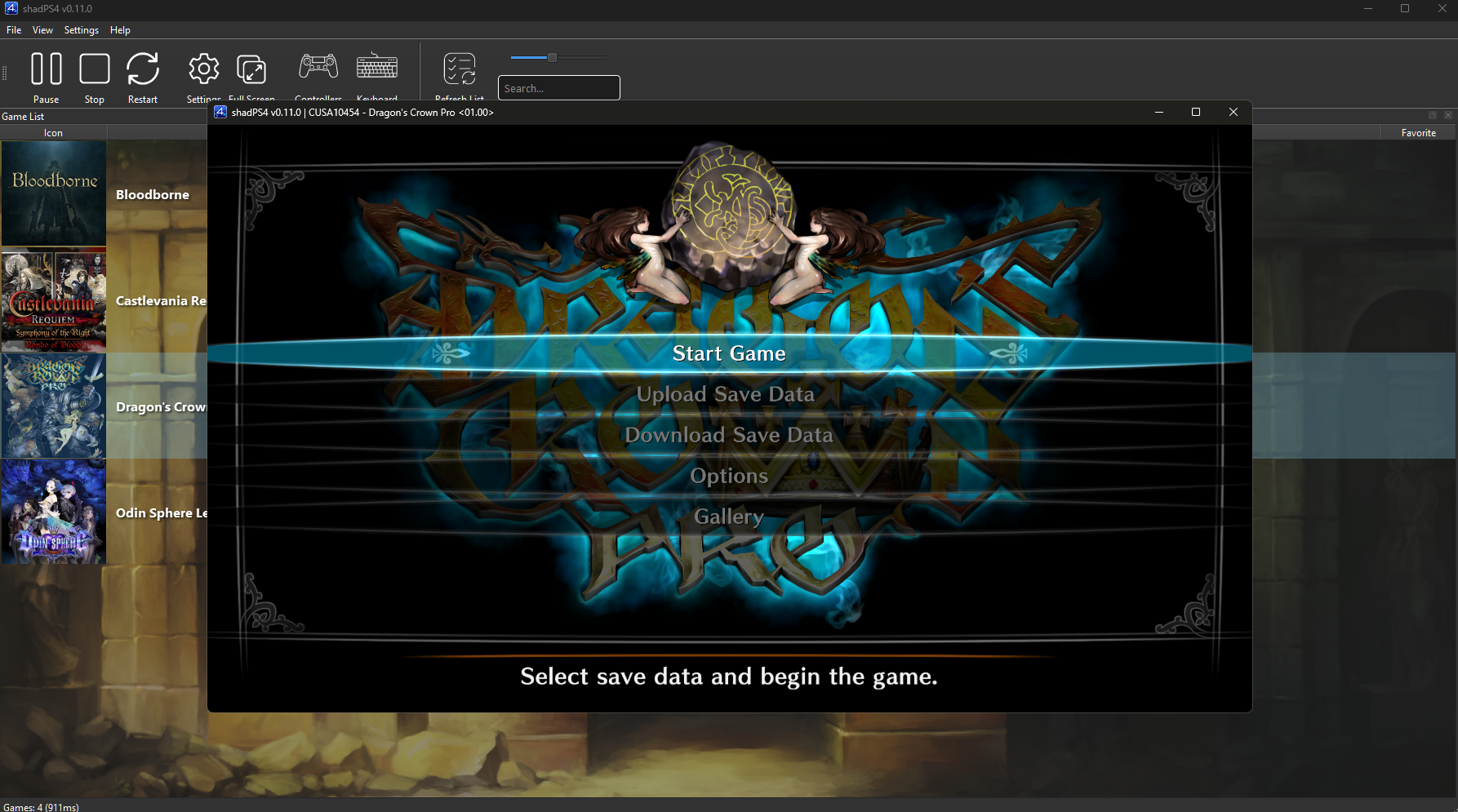Click the Bloodborne game name
The height and width of the screenshot is (812, 1458).
coord(153,194)
